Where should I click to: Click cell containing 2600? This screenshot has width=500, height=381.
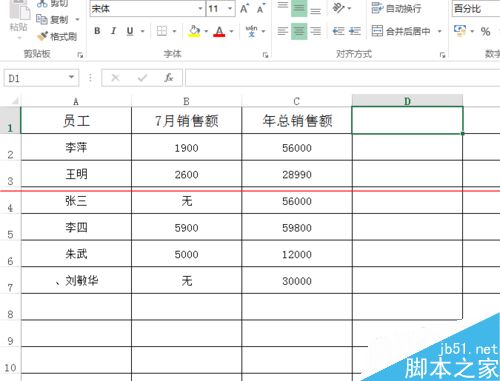(x=186, y=174)
